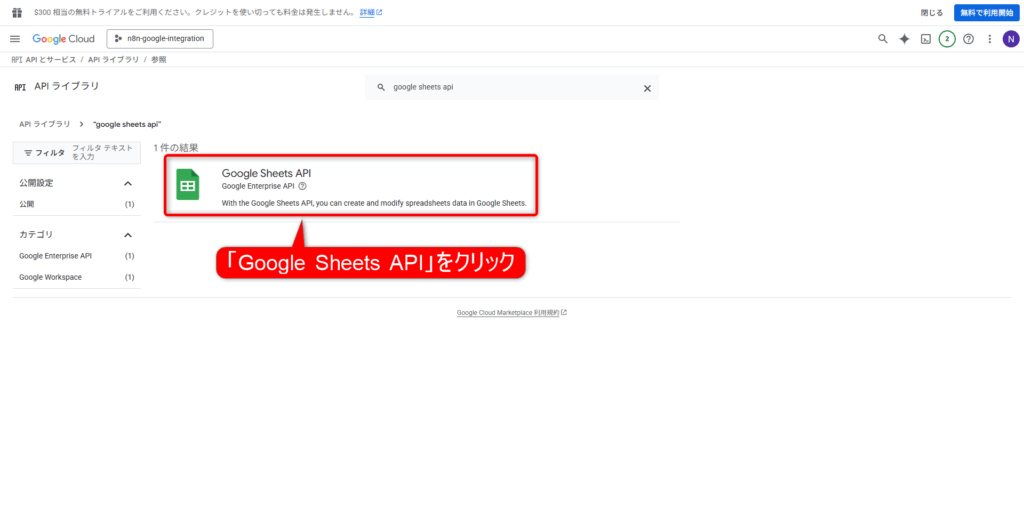Open the n8n-google-integration project selector

(x=160, y=39)
